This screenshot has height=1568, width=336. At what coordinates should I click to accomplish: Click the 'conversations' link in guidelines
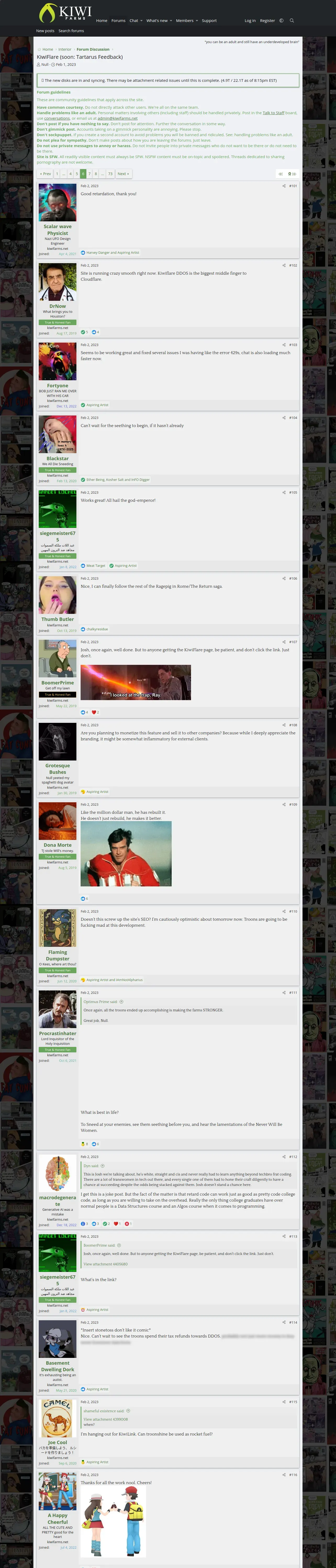click(57, 118)
